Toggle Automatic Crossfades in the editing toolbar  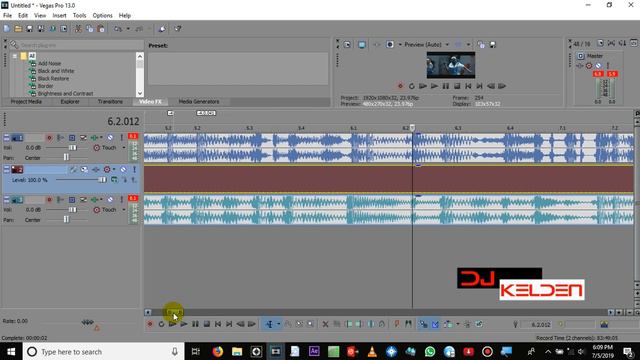tap(435, 324)
